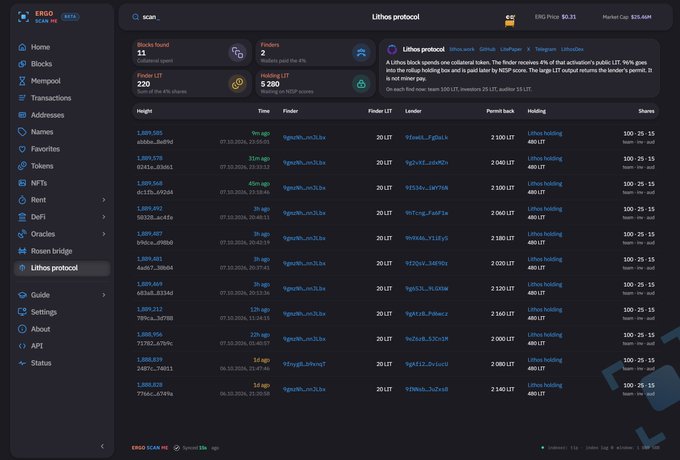Open lender address 9feeUL…FgDaLk
Screen dimensions: 680x460
426,137
